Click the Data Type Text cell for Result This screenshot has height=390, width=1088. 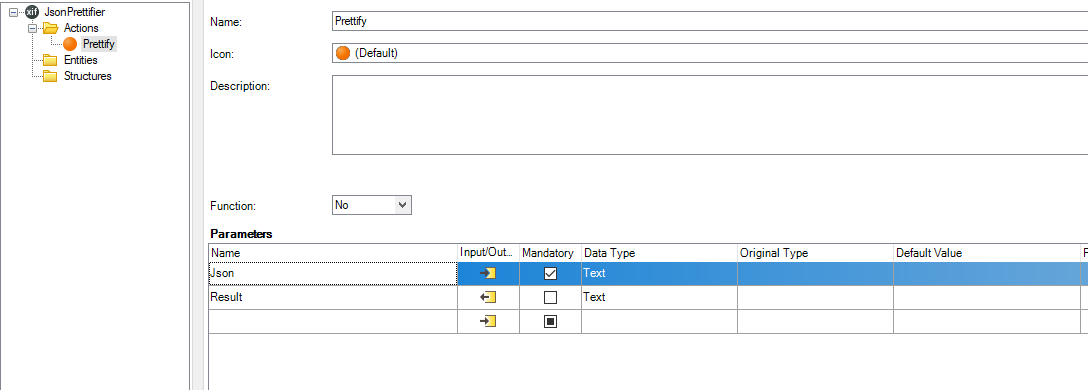coord(659,297)
